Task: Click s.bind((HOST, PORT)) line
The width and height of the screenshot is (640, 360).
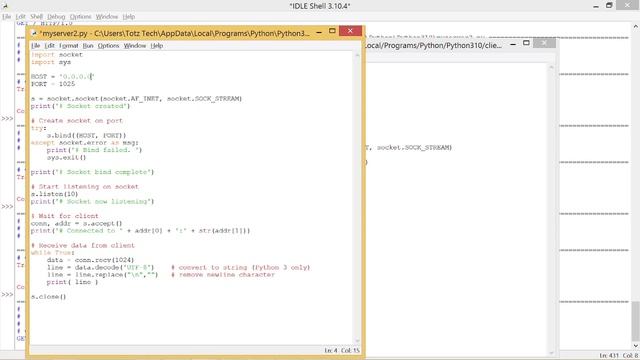Action: point(87,136)
